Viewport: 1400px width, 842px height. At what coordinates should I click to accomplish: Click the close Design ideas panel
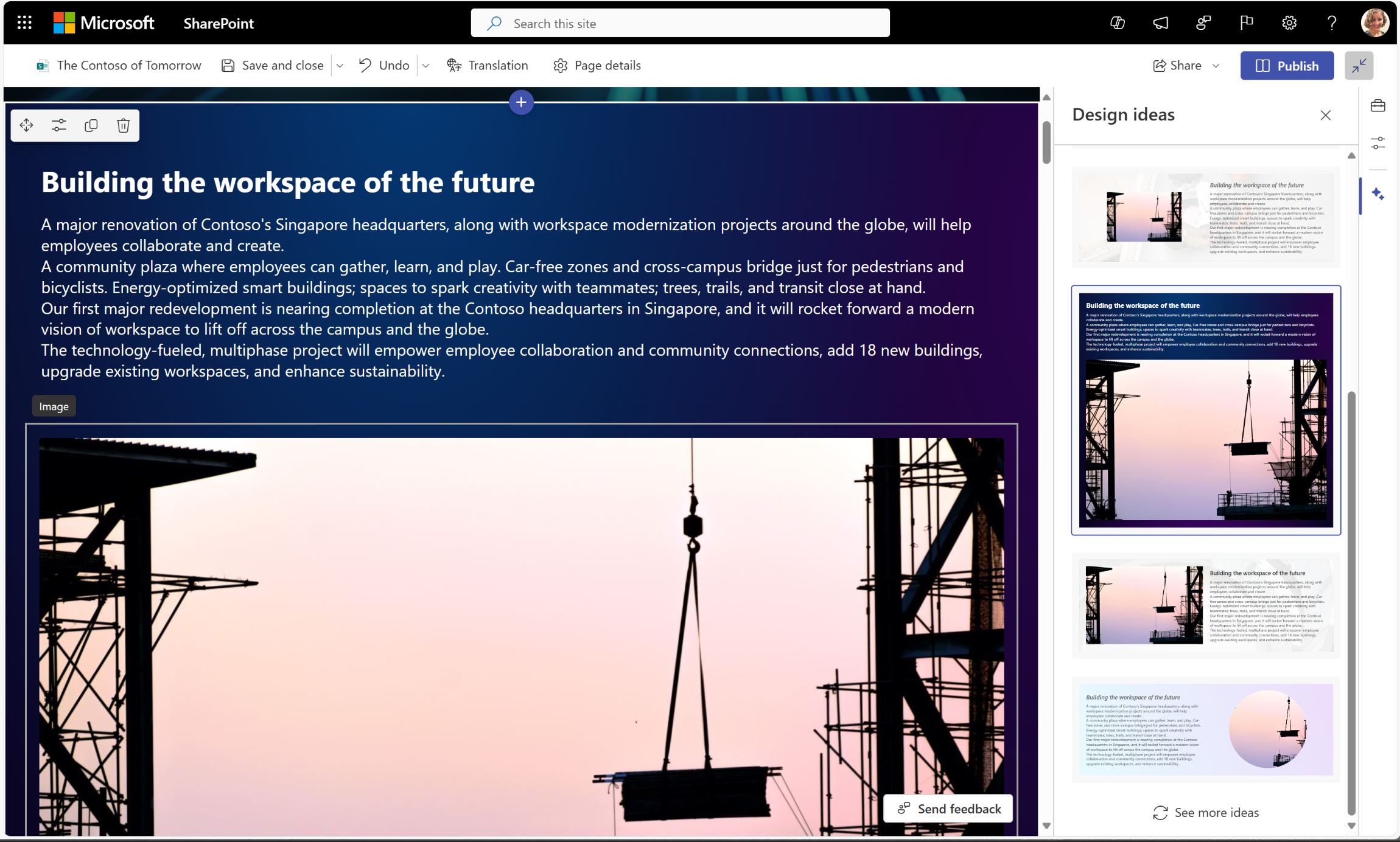(x=1326, y=115)
